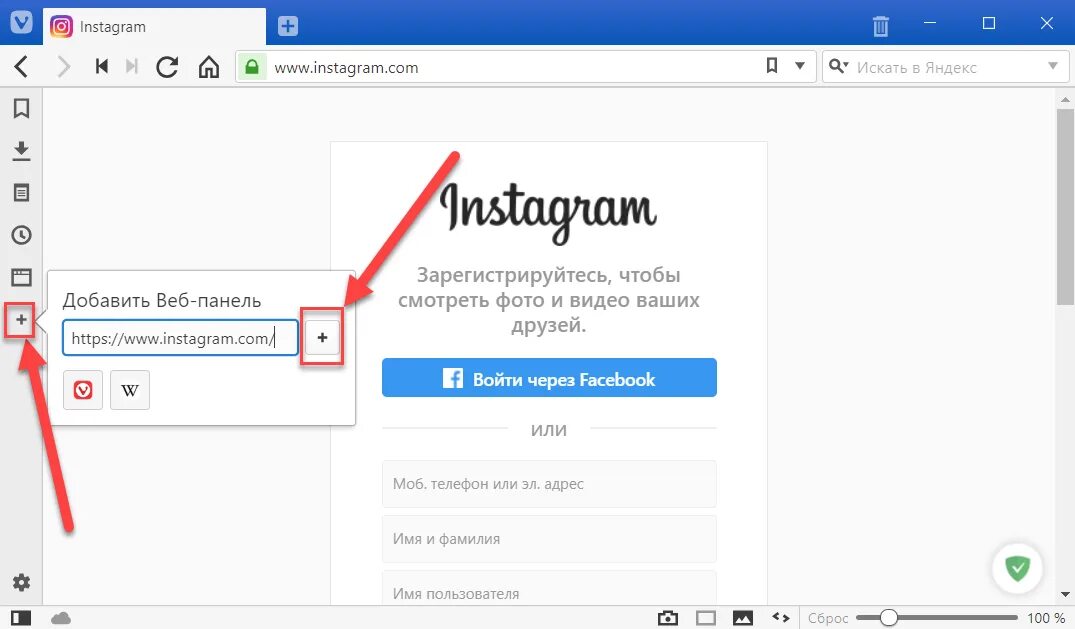Add suggested Wikipedia web panel
Image resolution: width=1075 pixels, height=629 pixels.
click(130, 390)
